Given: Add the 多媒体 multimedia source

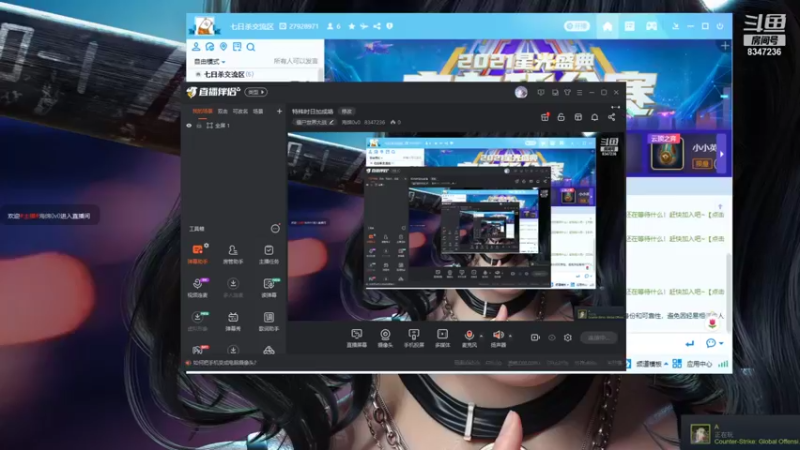Looking at the screenshot, I should 442,338.
